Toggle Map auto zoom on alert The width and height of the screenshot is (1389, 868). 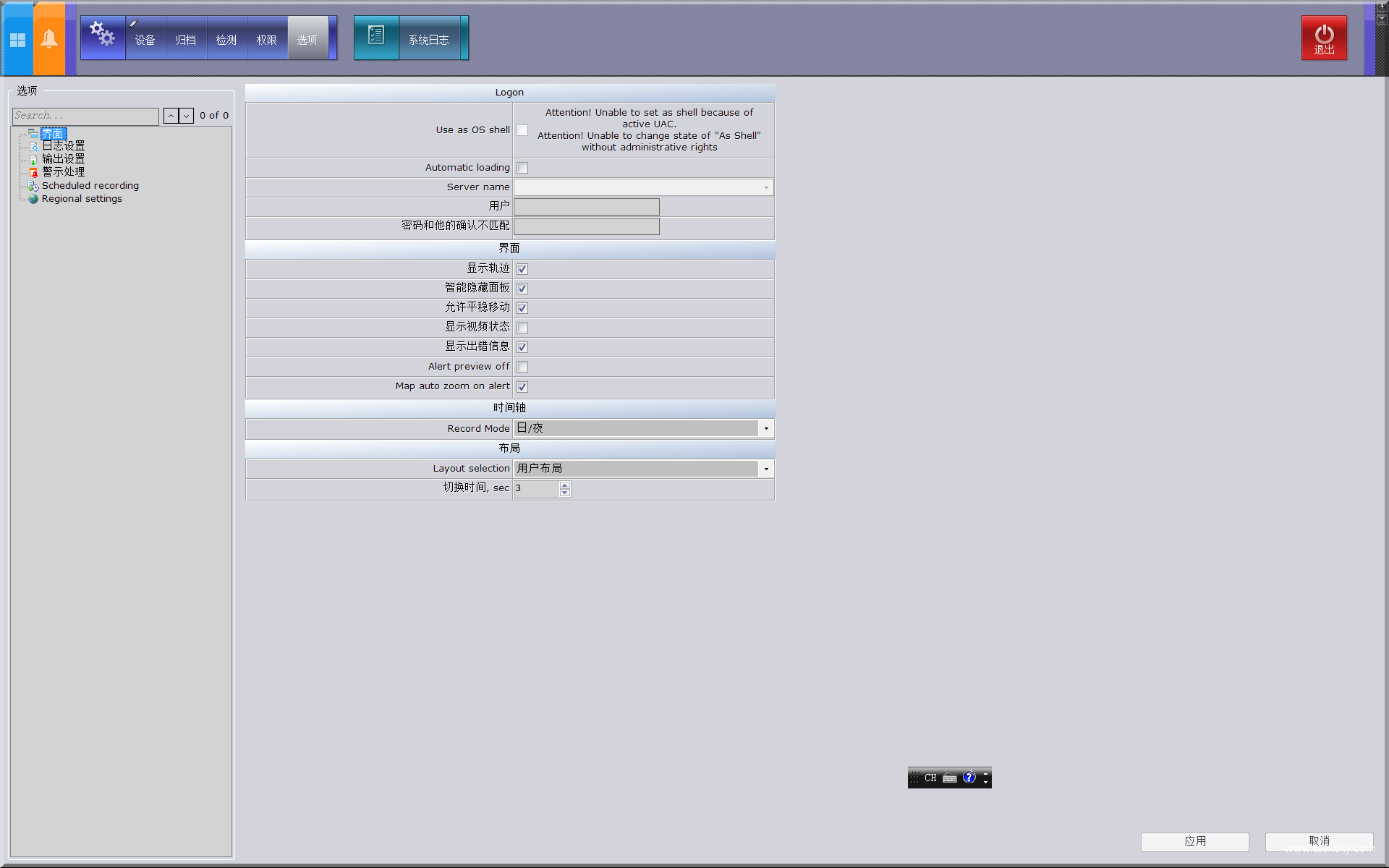click(522, 387)
